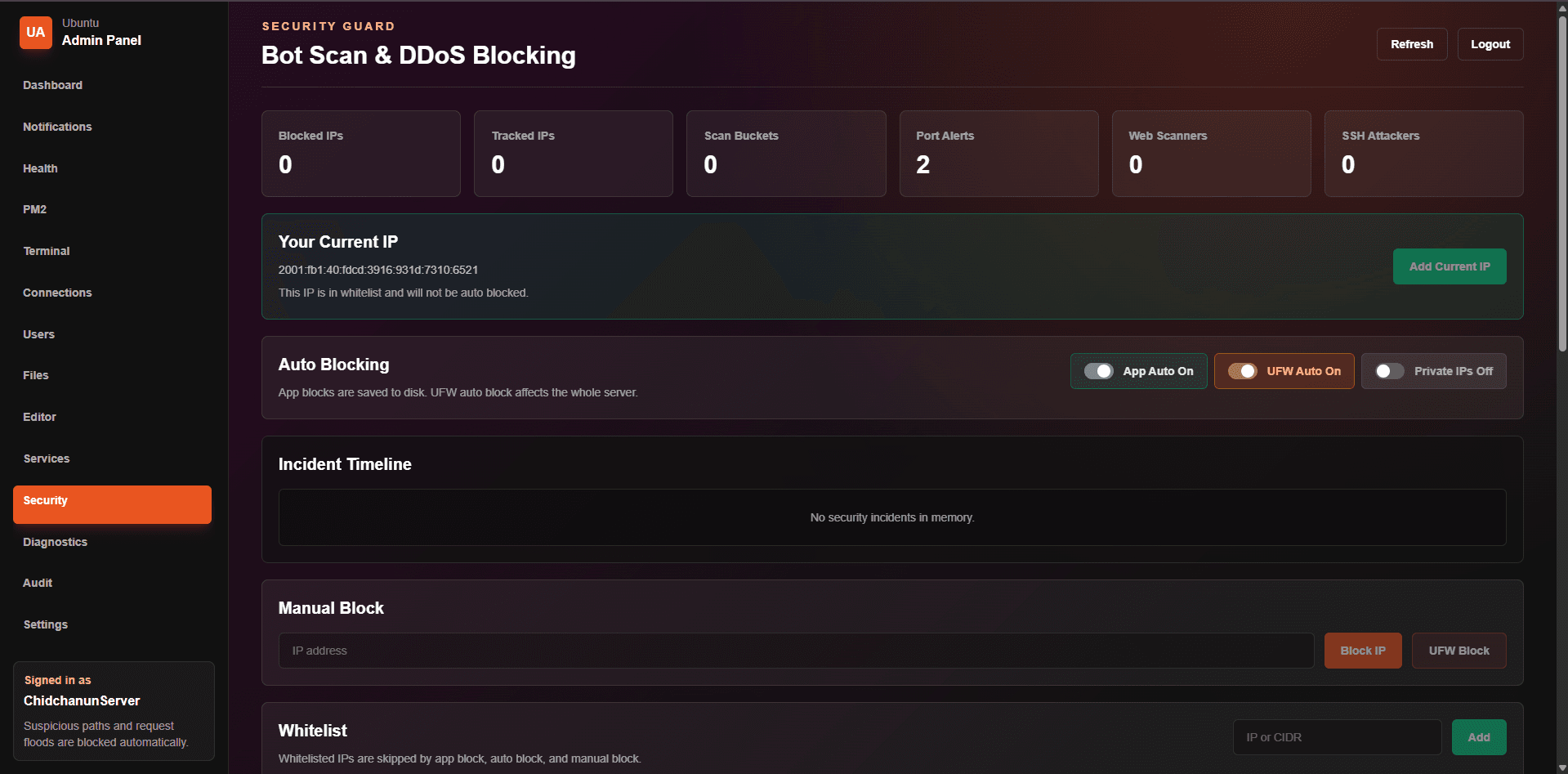Image resolution: width=1568 pixels, height=774 pixels.
Task: Click the SSH Attackers stat card
Action: click(1424, 154)
